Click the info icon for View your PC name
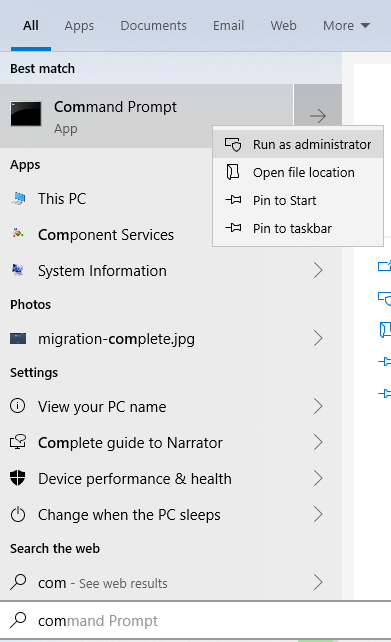The width and height of the screenshot is (391, 642). point(18,406)
